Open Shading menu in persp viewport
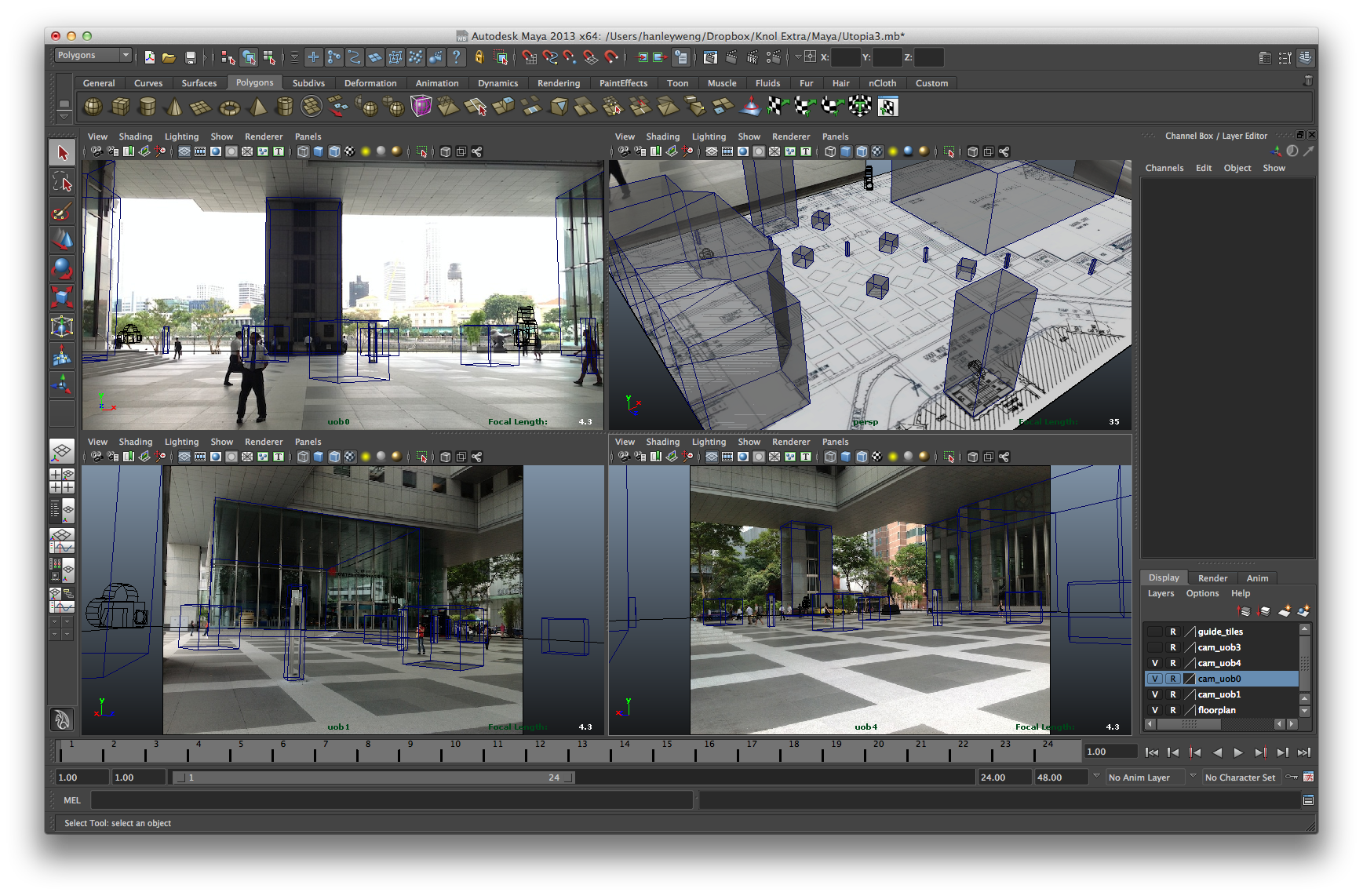The image size is (1363, 896). (x=662, y=137)
